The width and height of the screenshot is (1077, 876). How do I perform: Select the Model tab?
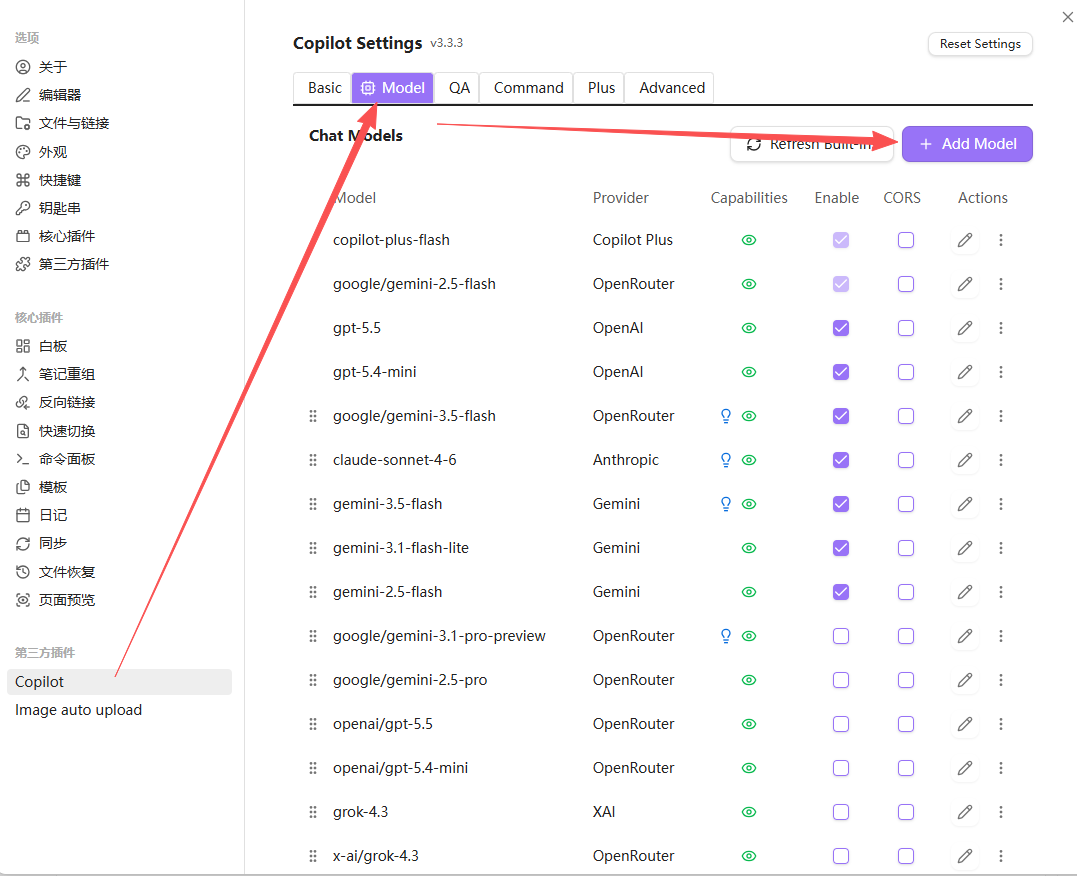(393, 88)
